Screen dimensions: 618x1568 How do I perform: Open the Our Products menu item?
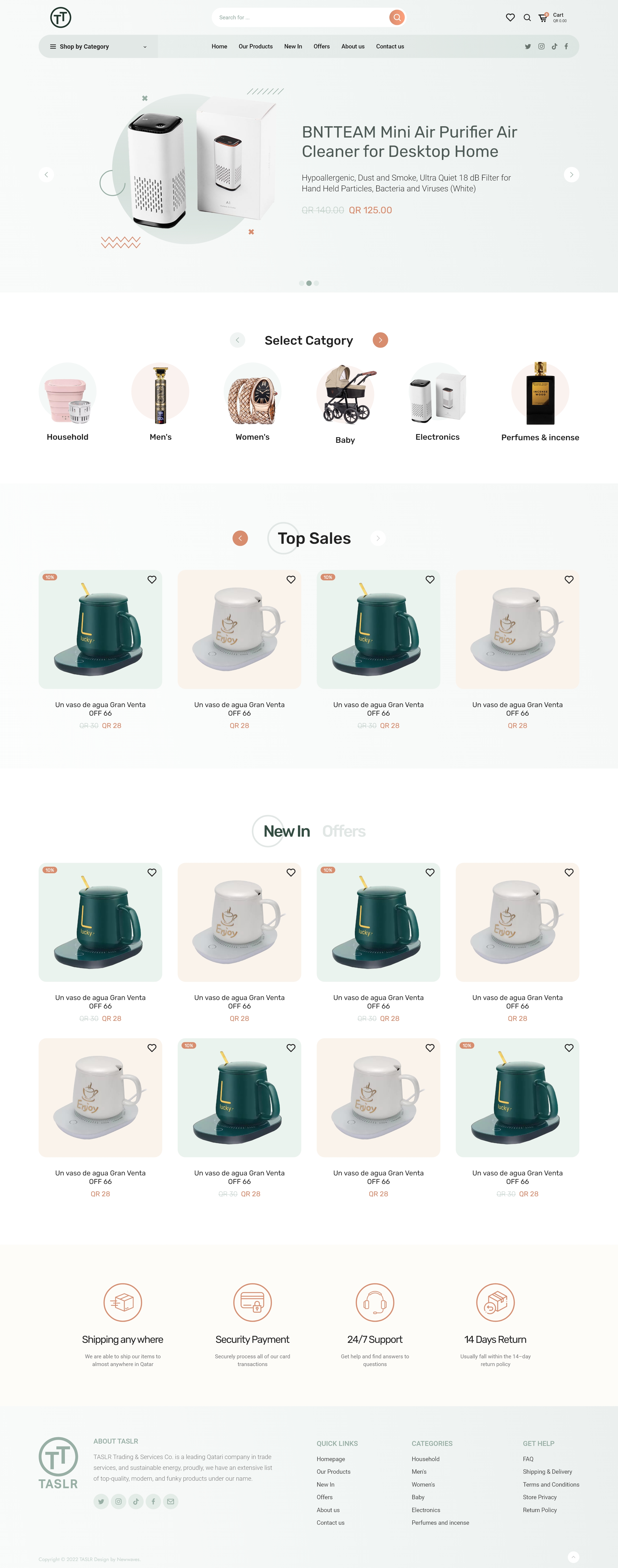[255, 46]
